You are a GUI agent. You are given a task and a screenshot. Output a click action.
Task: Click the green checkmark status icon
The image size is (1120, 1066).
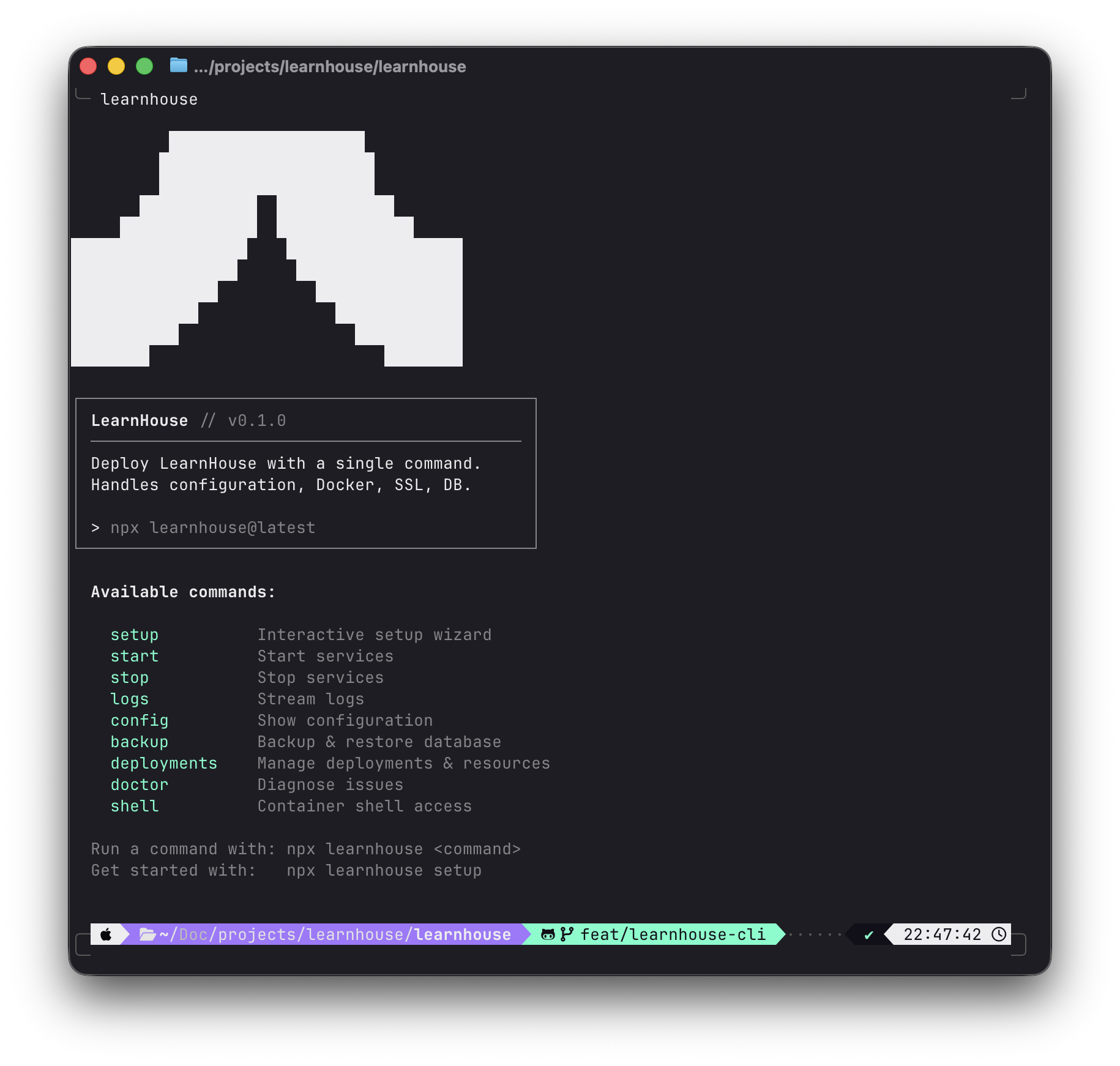(868, 935)
